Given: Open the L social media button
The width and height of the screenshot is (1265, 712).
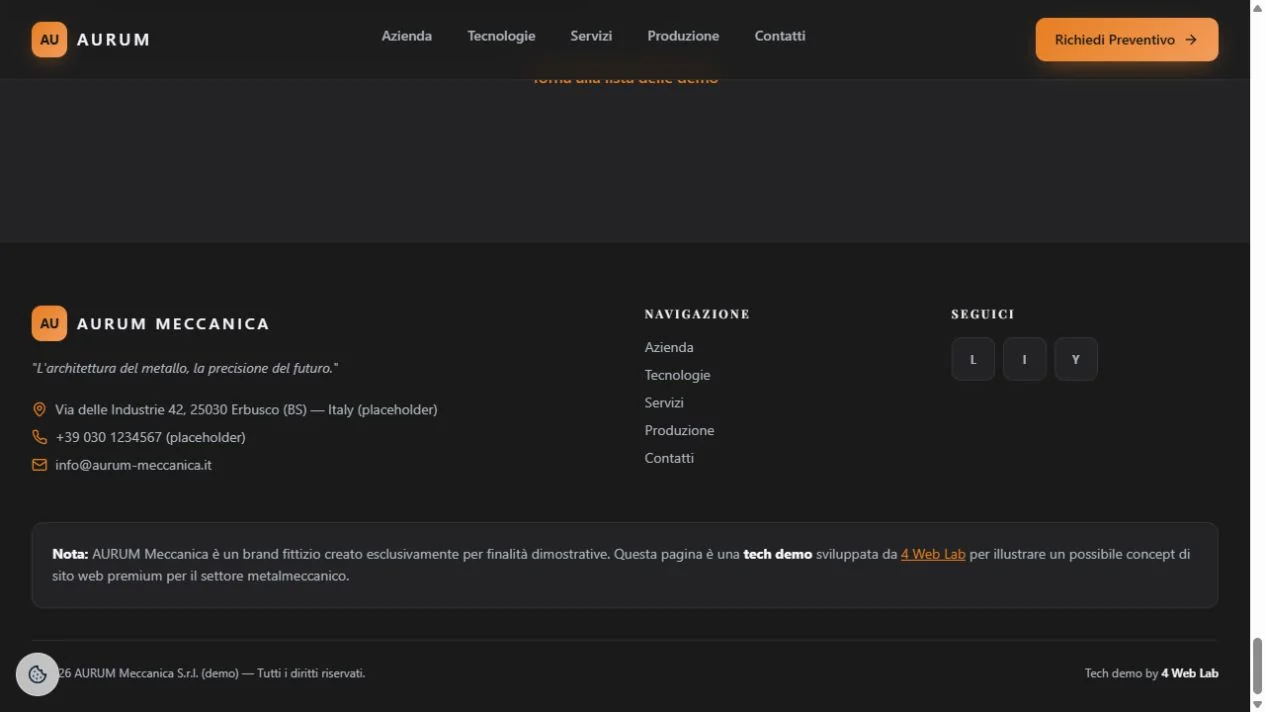Looking at the screenshot, I should click(x=973, y=359).
